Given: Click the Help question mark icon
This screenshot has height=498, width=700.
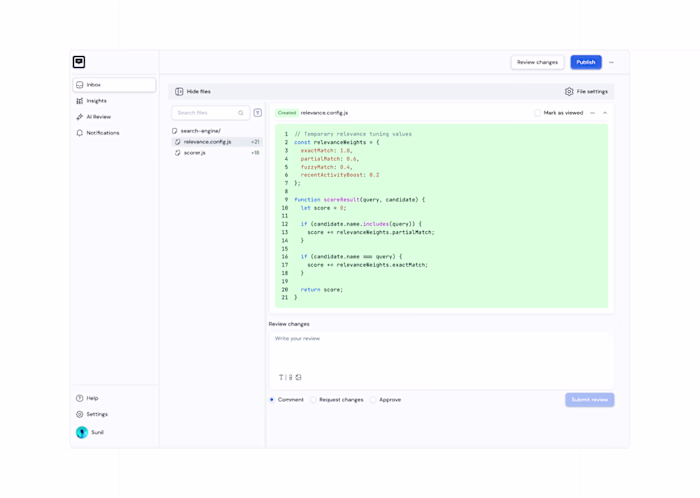Looking at the screenshot, I should tap(79, 398).
